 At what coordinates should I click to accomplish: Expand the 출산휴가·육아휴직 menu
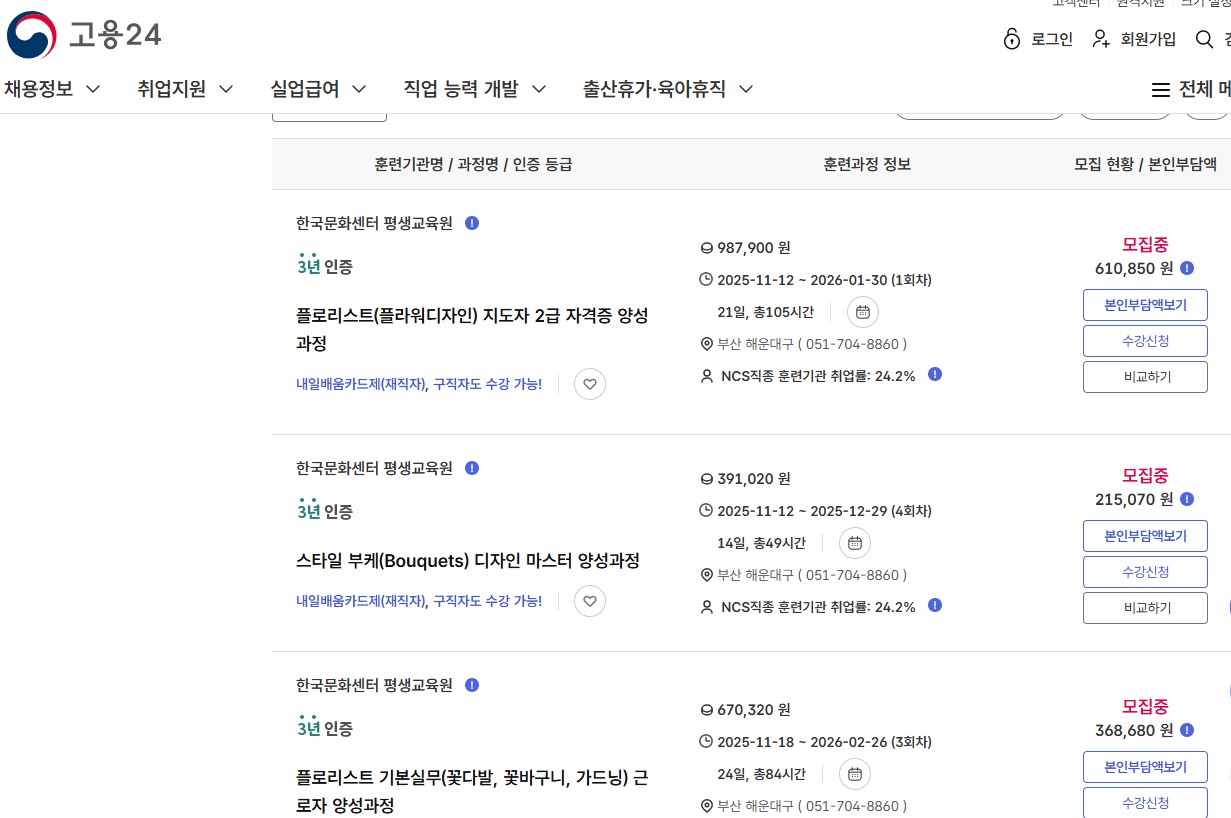coord(668,89)
